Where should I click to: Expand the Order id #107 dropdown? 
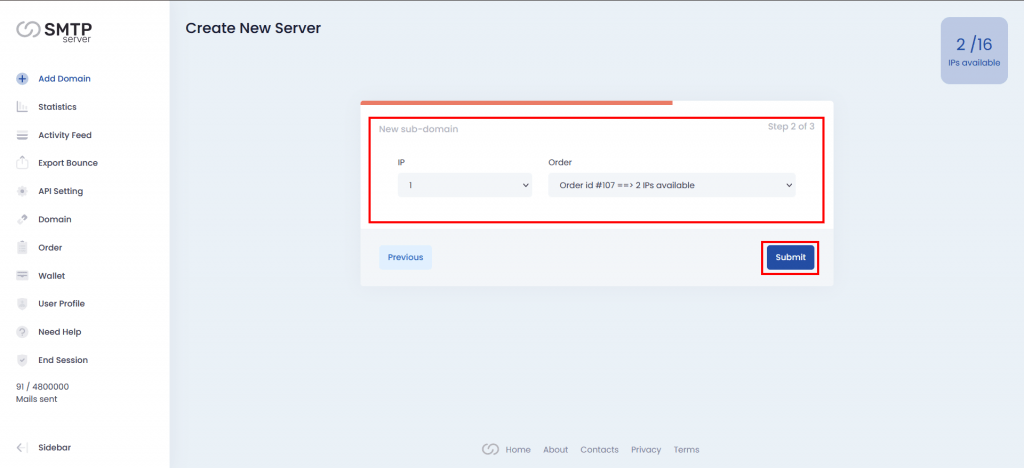click(x=672, y=185)
